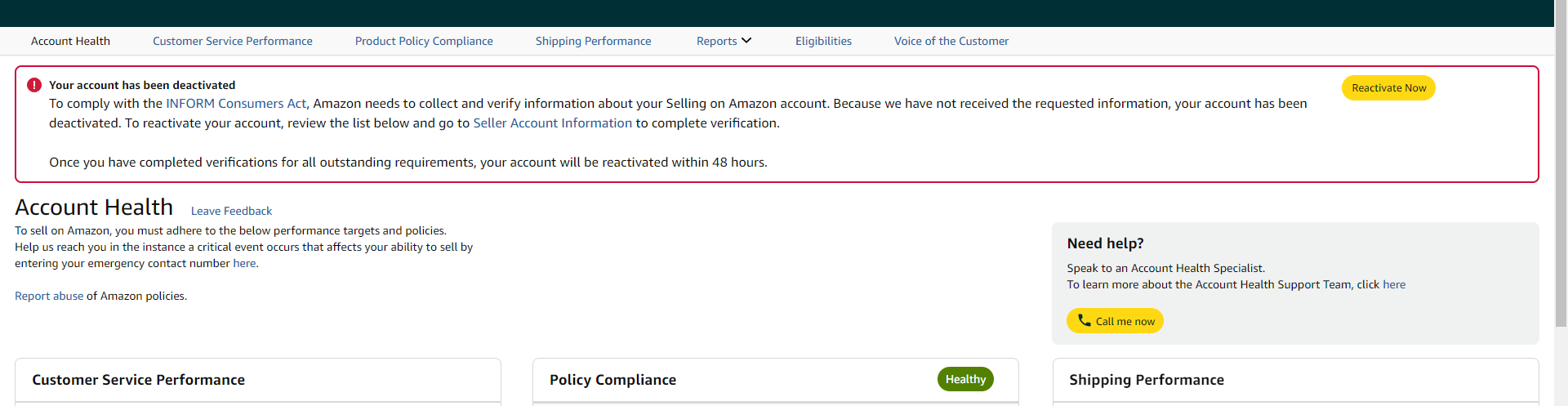This screenshot has height=406, width=1568.
Task: Click the Reactivate Now button
Action: [1388, 88]
